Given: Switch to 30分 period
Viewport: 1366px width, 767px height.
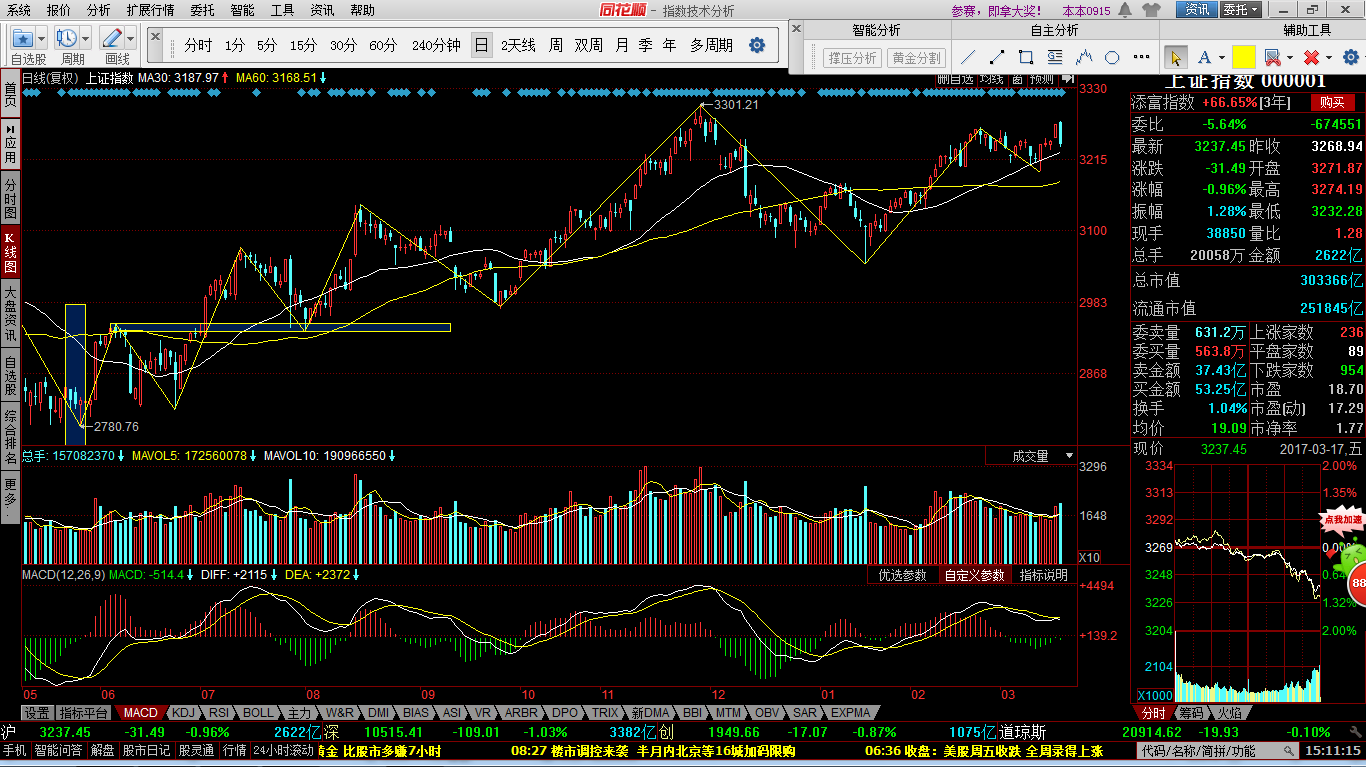Looking at the screenshot, I should [343, 45].
